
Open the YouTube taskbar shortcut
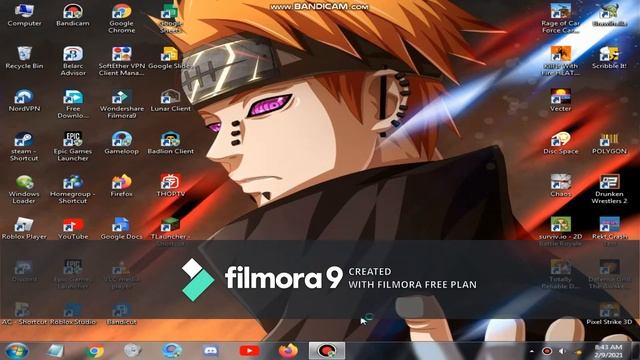[x=249, y=351]
